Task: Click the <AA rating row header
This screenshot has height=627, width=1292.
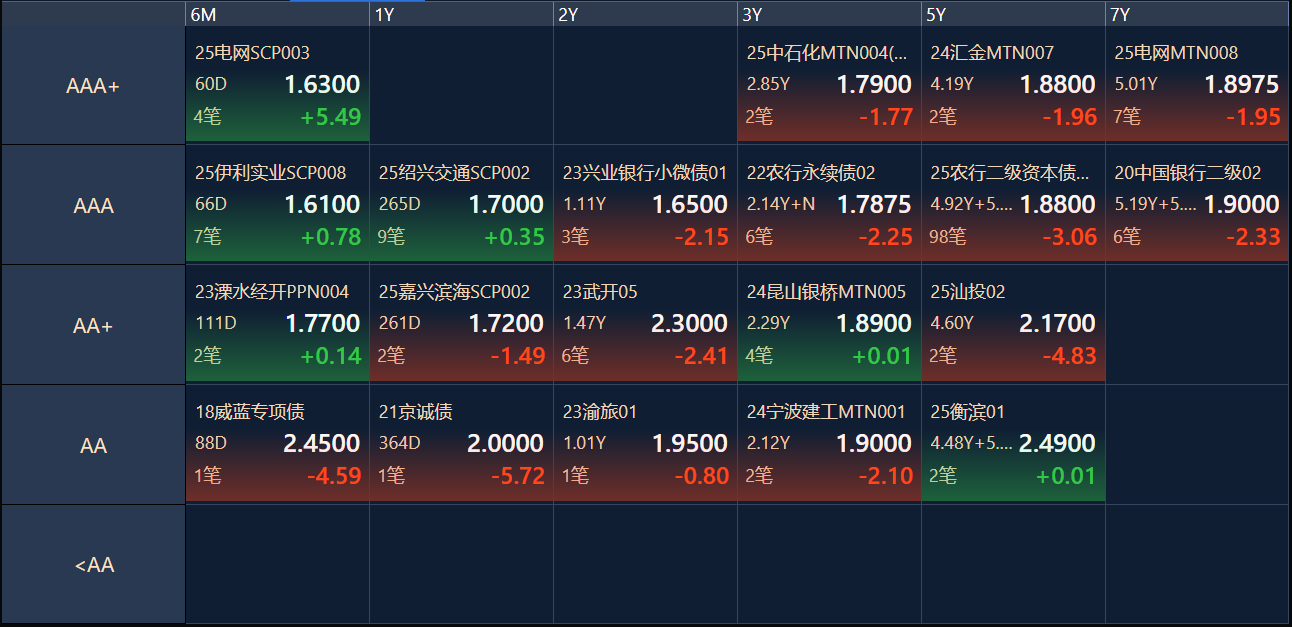Action: pos(93,565)
